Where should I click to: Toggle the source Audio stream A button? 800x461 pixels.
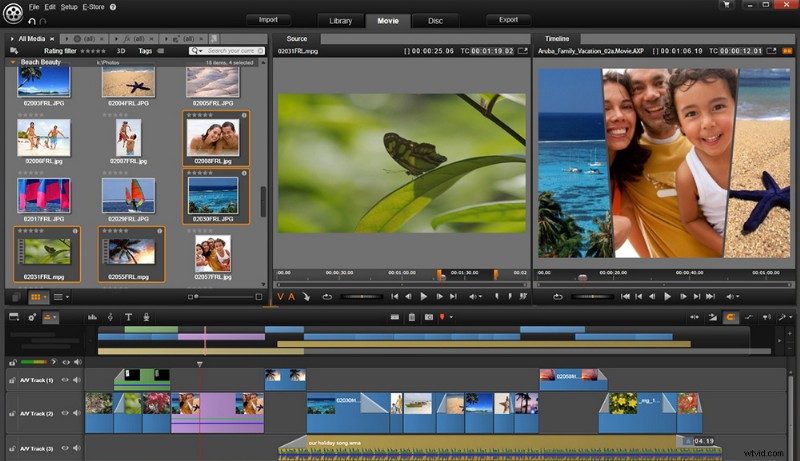[x=292, y=297]
